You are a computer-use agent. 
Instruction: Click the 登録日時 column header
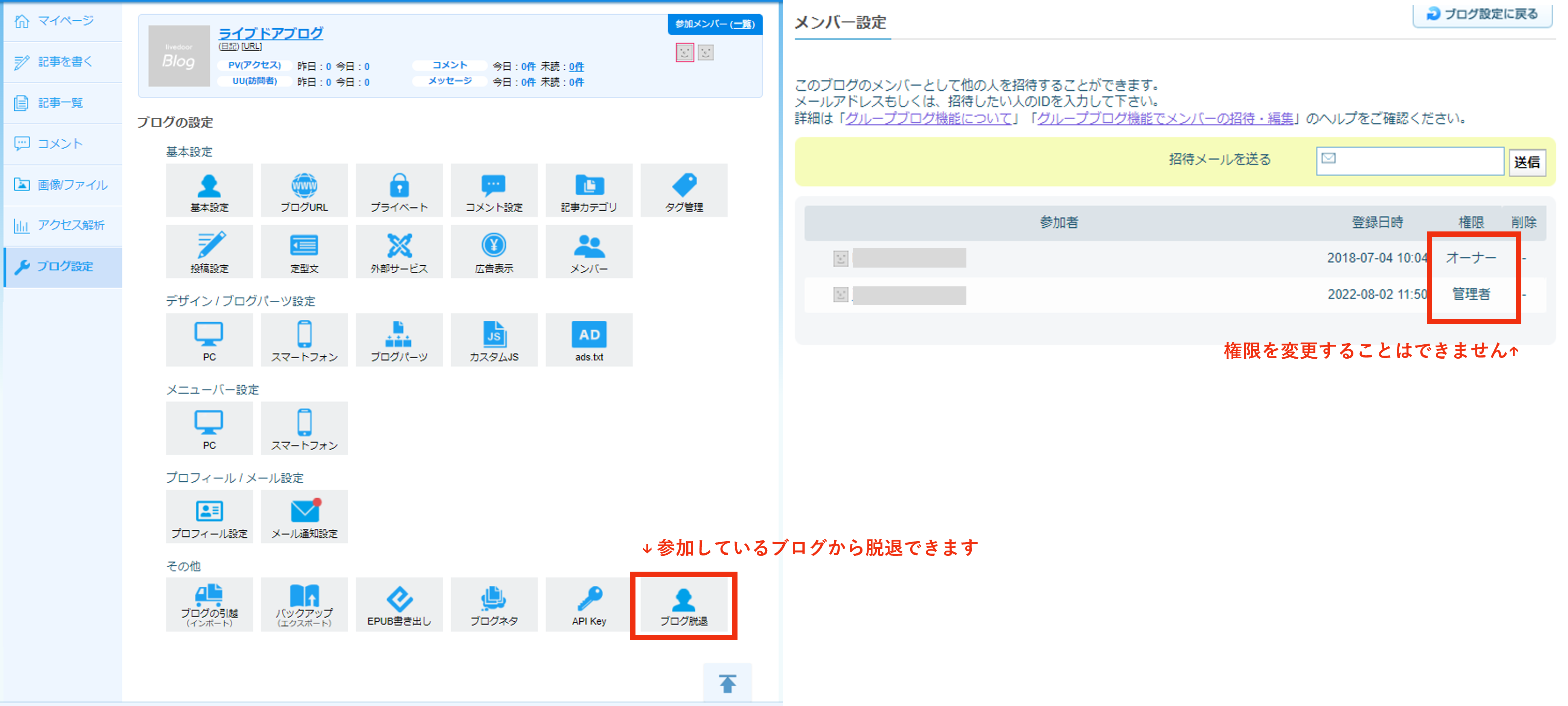[1377, 223]
